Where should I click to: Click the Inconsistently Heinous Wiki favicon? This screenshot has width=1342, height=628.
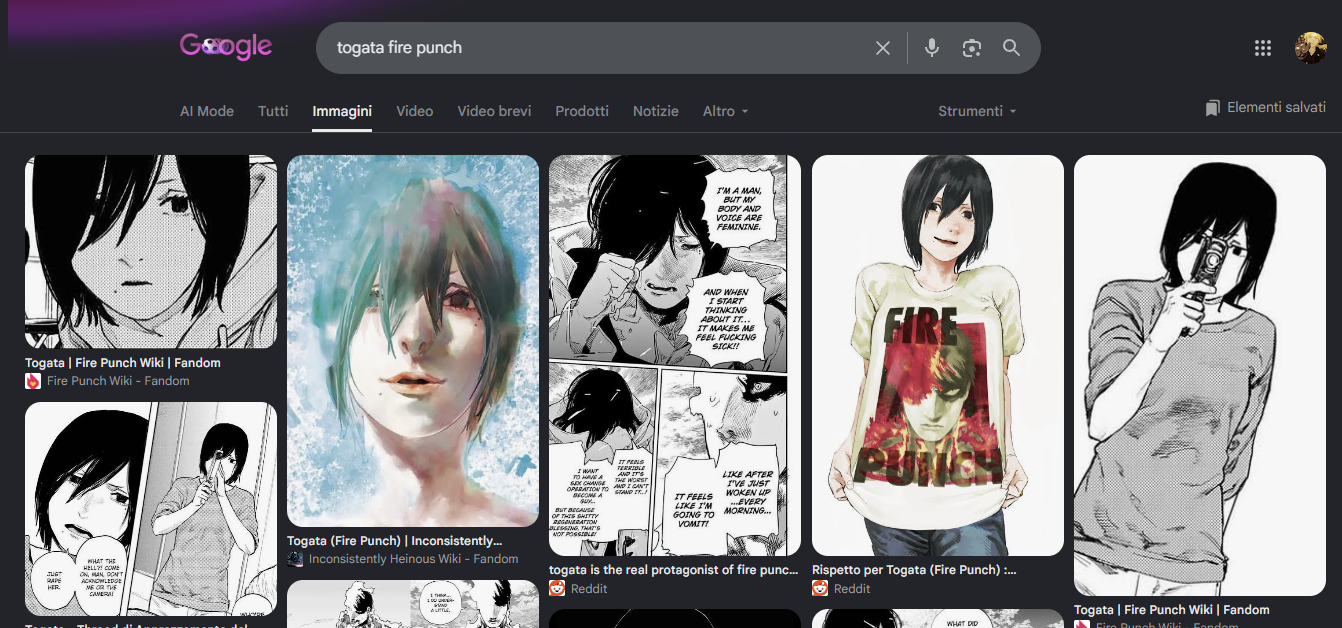click(x=295, y=559)
